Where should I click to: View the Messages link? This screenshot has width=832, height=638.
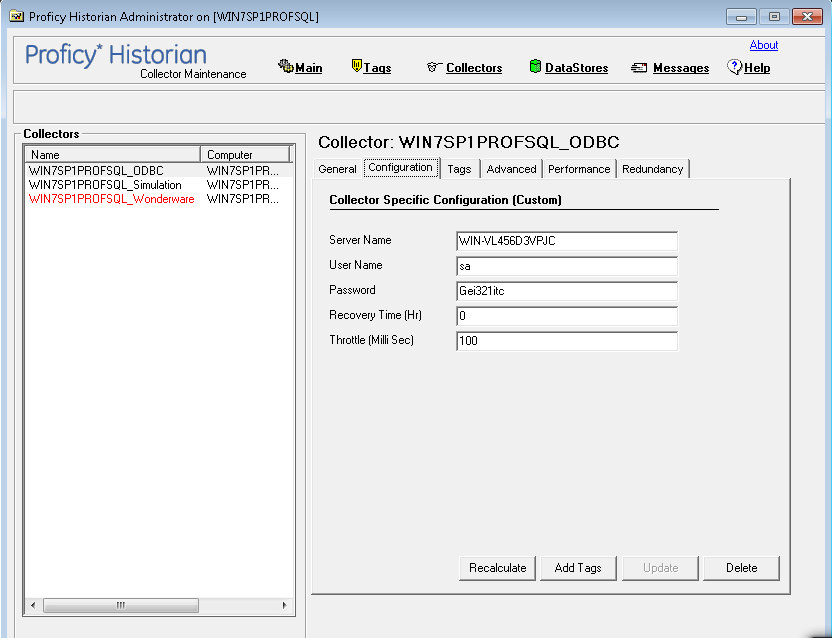[x=681, y=68]
